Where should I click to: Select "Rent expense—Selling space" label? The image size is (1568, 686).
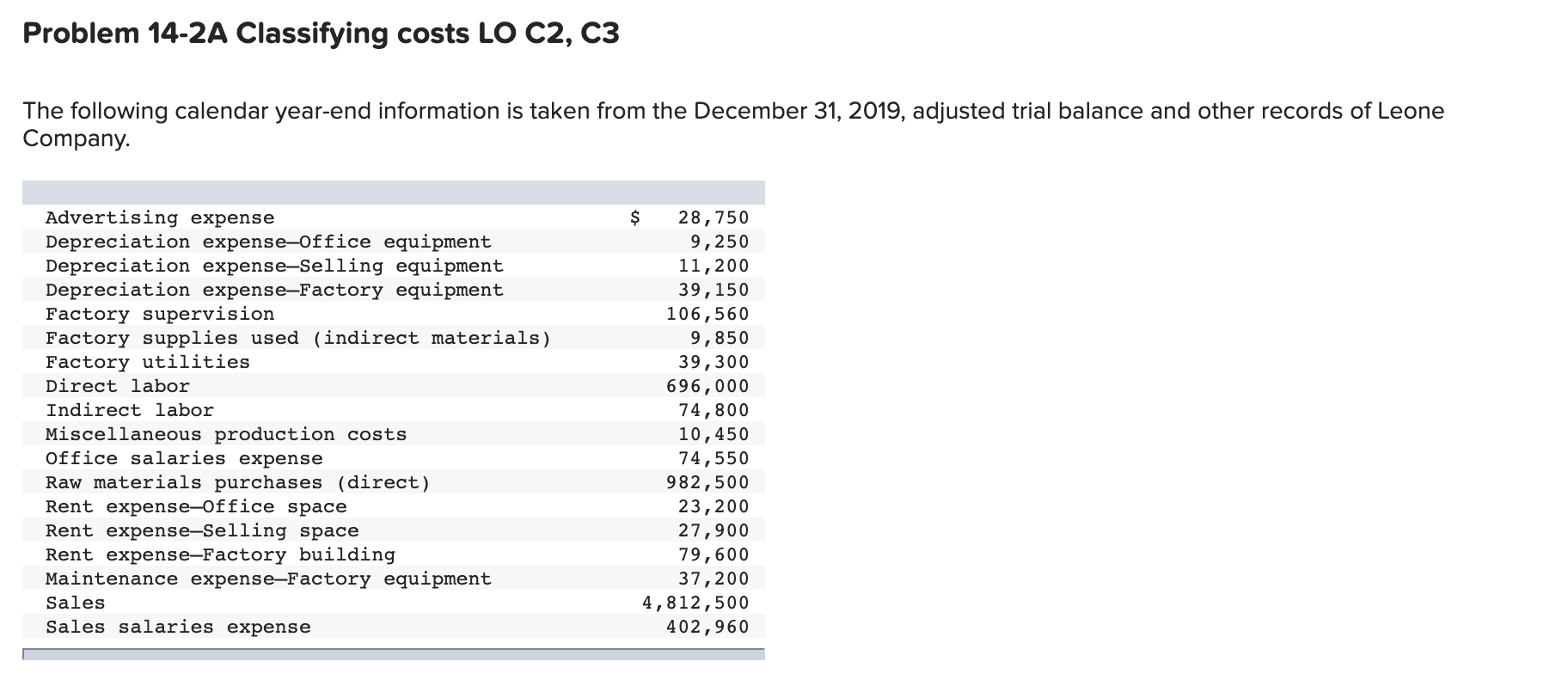pyautogui.click(x=202, y=531)
